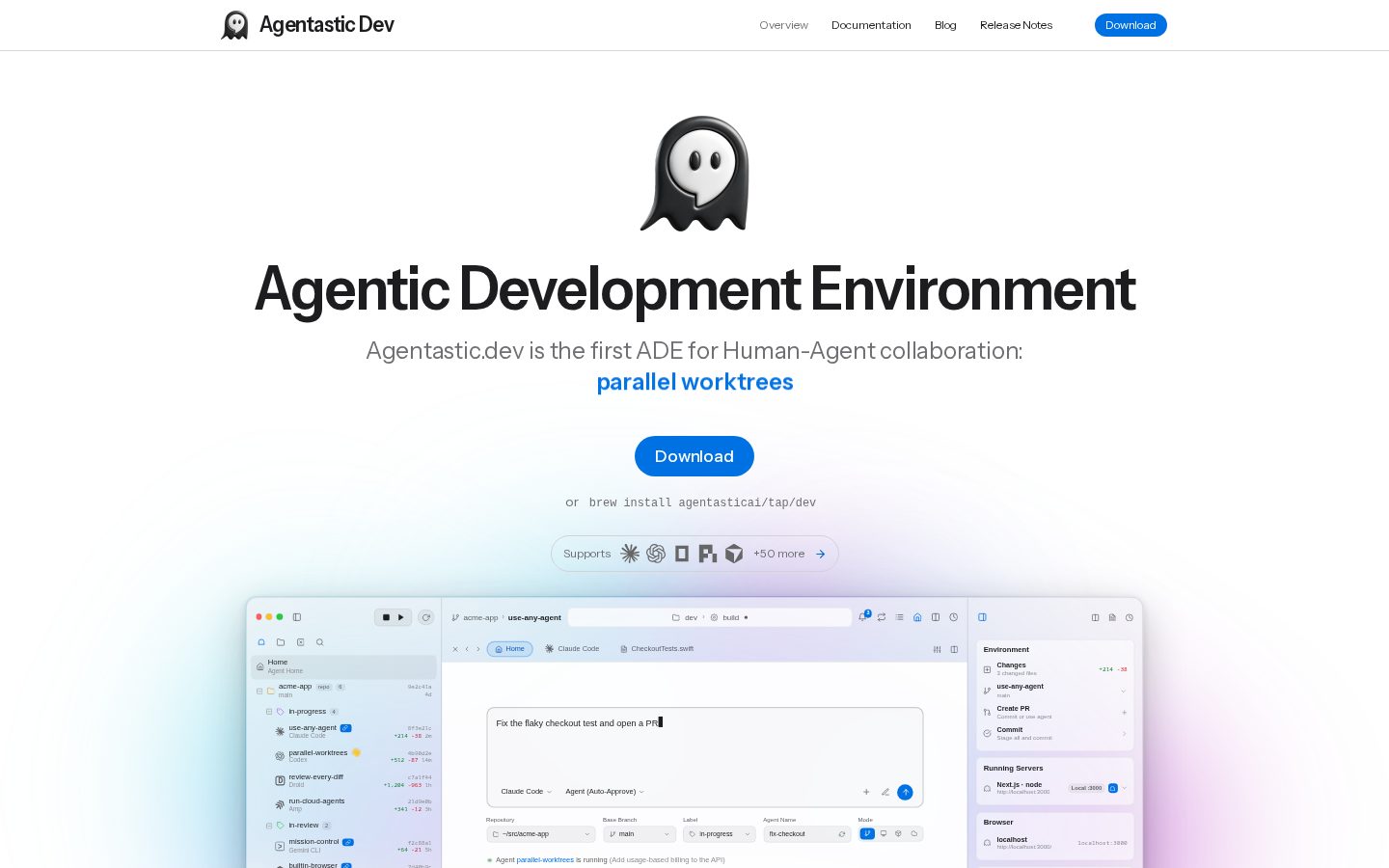Open the Changes row in Environment
1389x868 pixels.
1055,668
